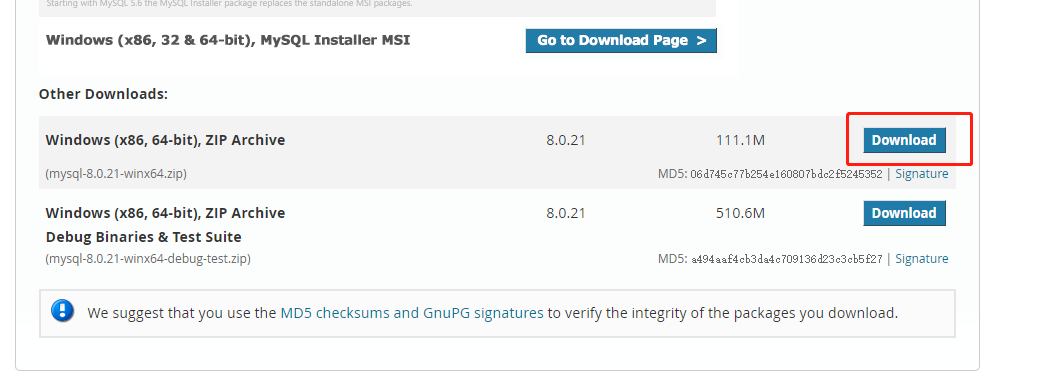Click the mysql-8.0.21-winx64.zip filename text
Screen dimensions: 1044x386
116,174
